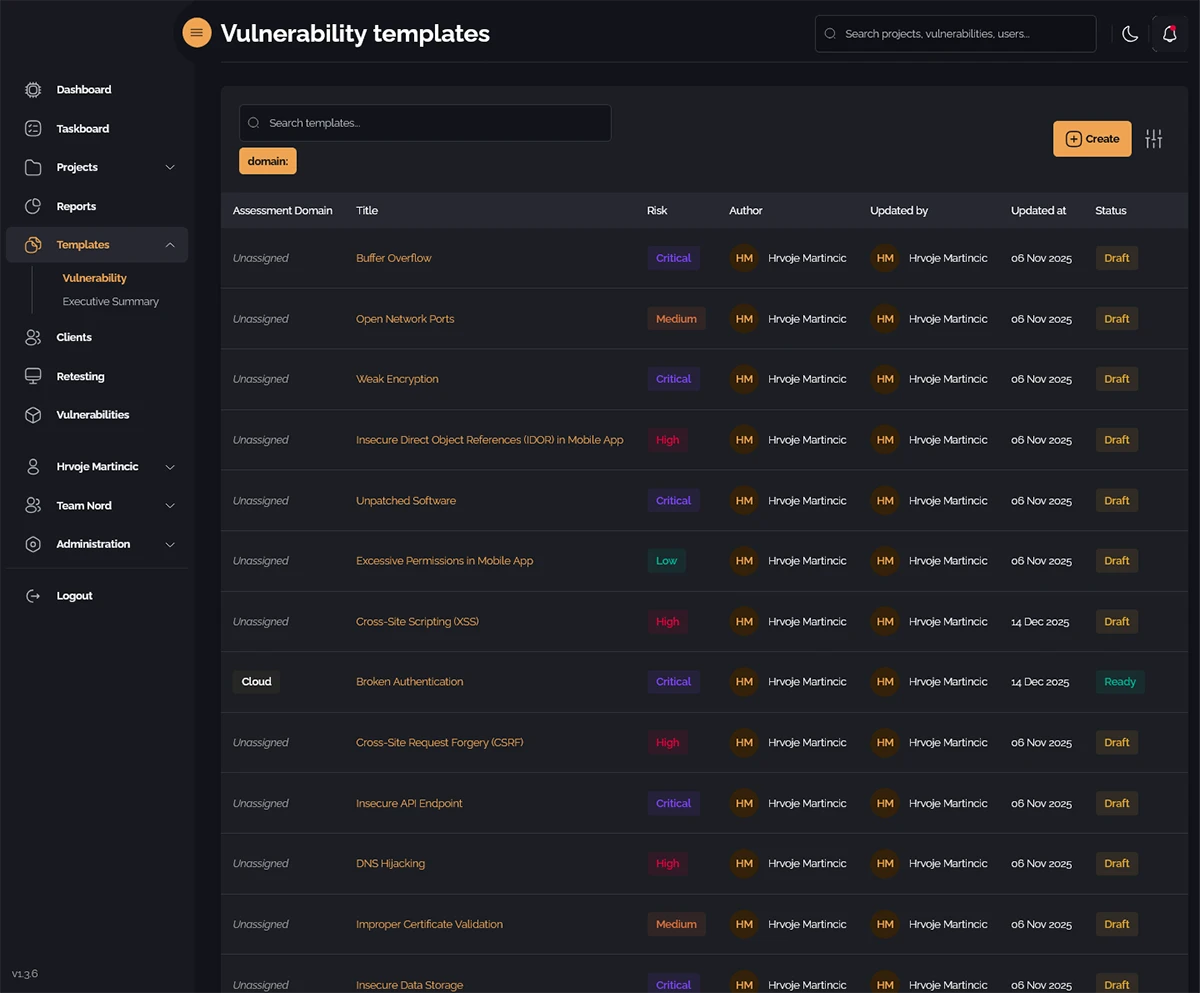Open Reports pie chart icon
Screen dimensions: 1200x993
(x=33, y=206)
